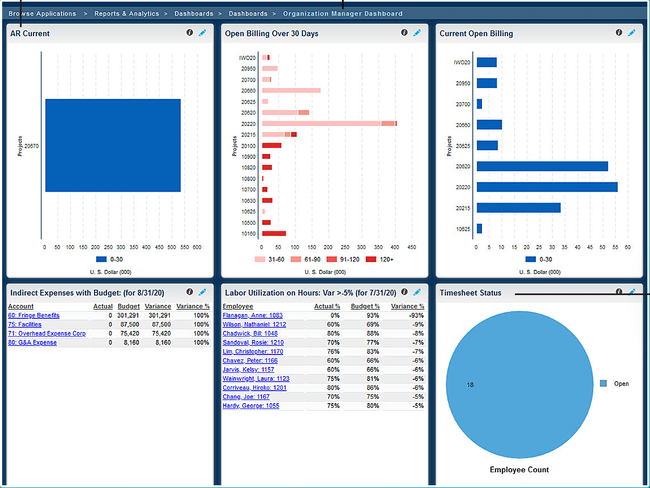Open employee link Flanagan, Anne: 1083

[254, 315]
